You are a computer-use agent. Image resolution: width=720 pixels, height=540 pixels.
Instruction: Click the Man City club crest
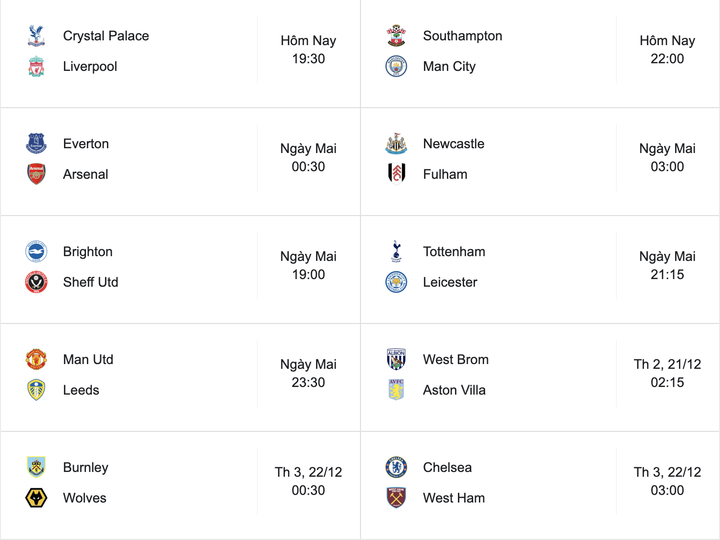397,67
